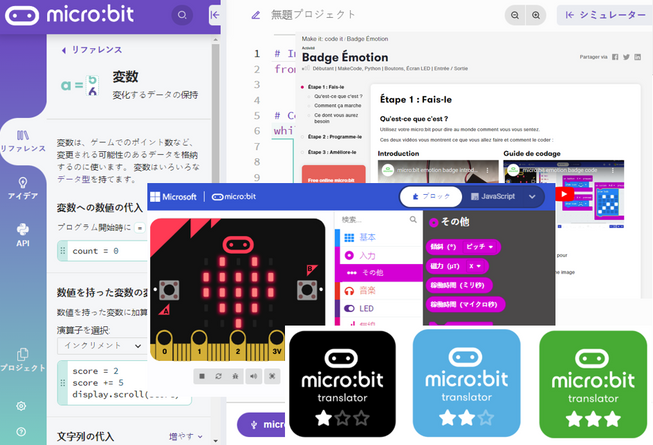
Task: Zoom in the code editor
Action: 536,15
